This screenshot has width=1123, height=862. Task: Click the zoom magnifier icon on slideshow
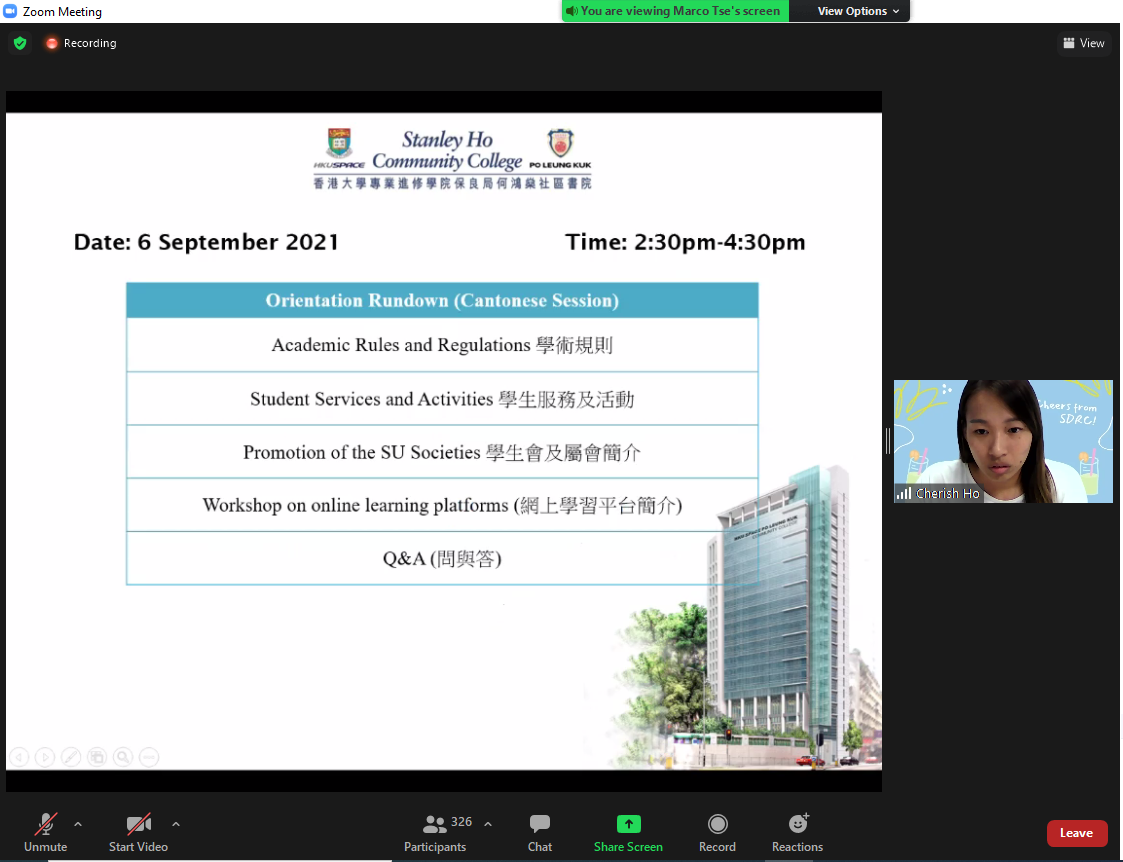(123, 757)
